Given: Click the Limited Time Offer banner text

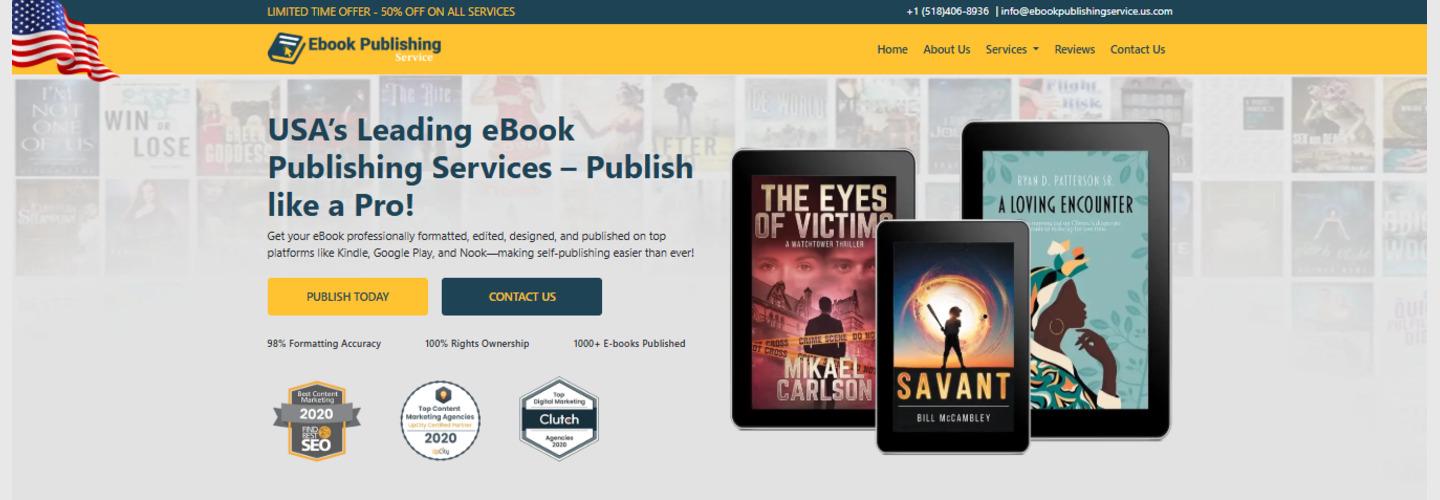Looking at the screenshot, I should tap(391, 12).
